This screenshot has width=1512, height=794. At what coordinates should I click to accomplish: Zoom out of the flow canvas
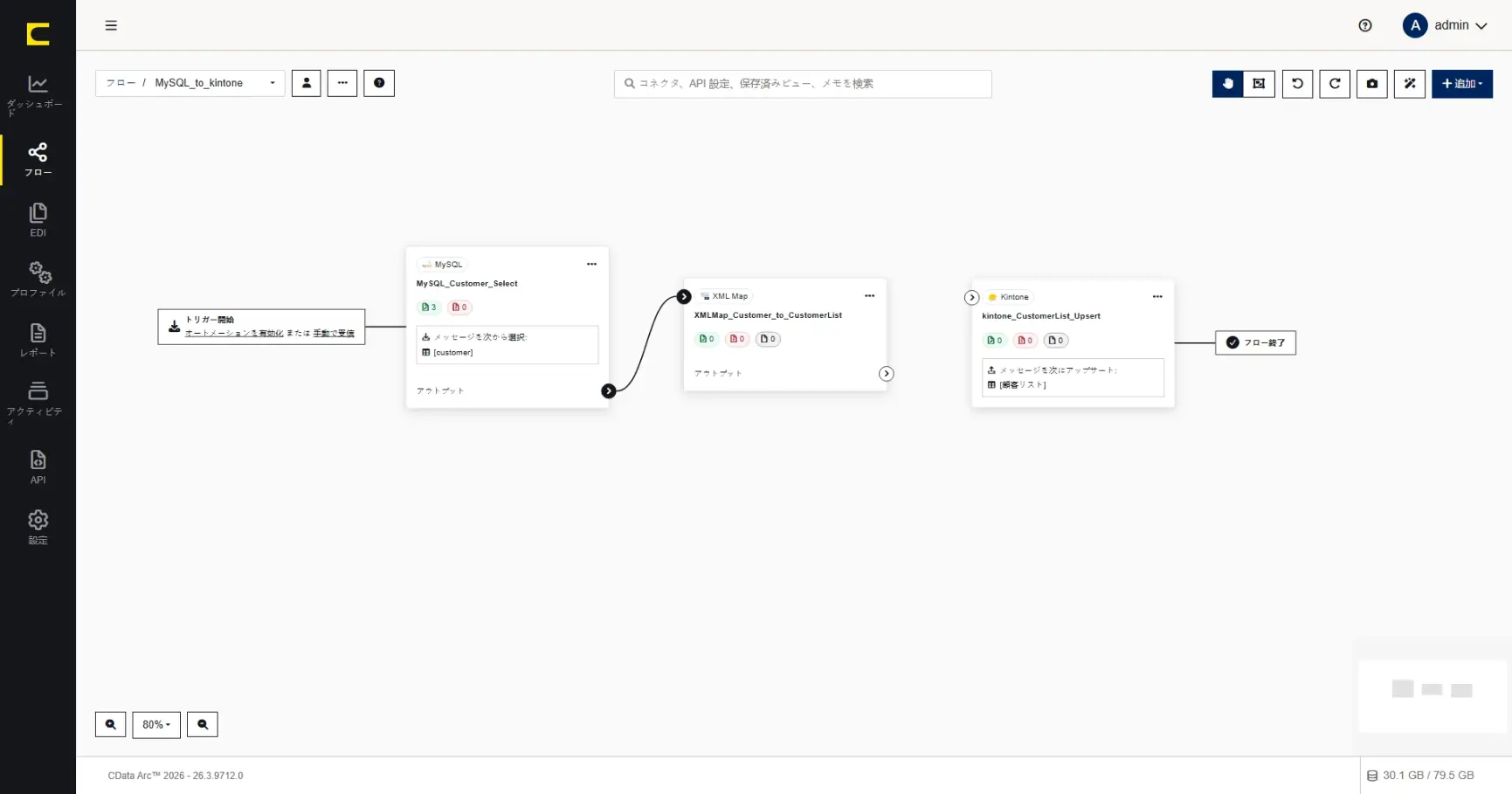click(203, 725)
